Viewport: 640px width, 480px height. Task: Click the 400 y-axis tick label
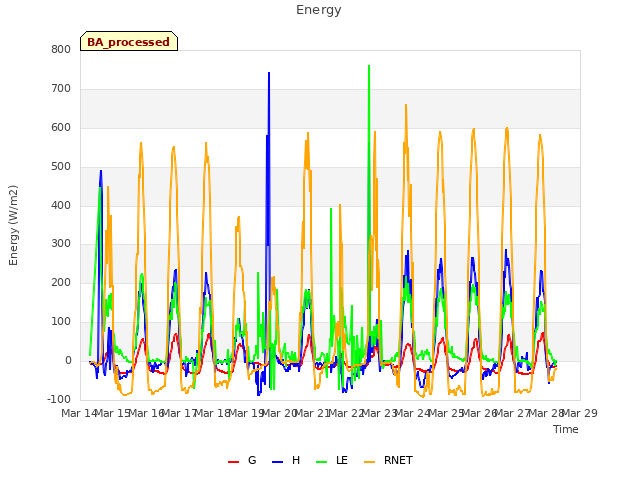point(61,205)
